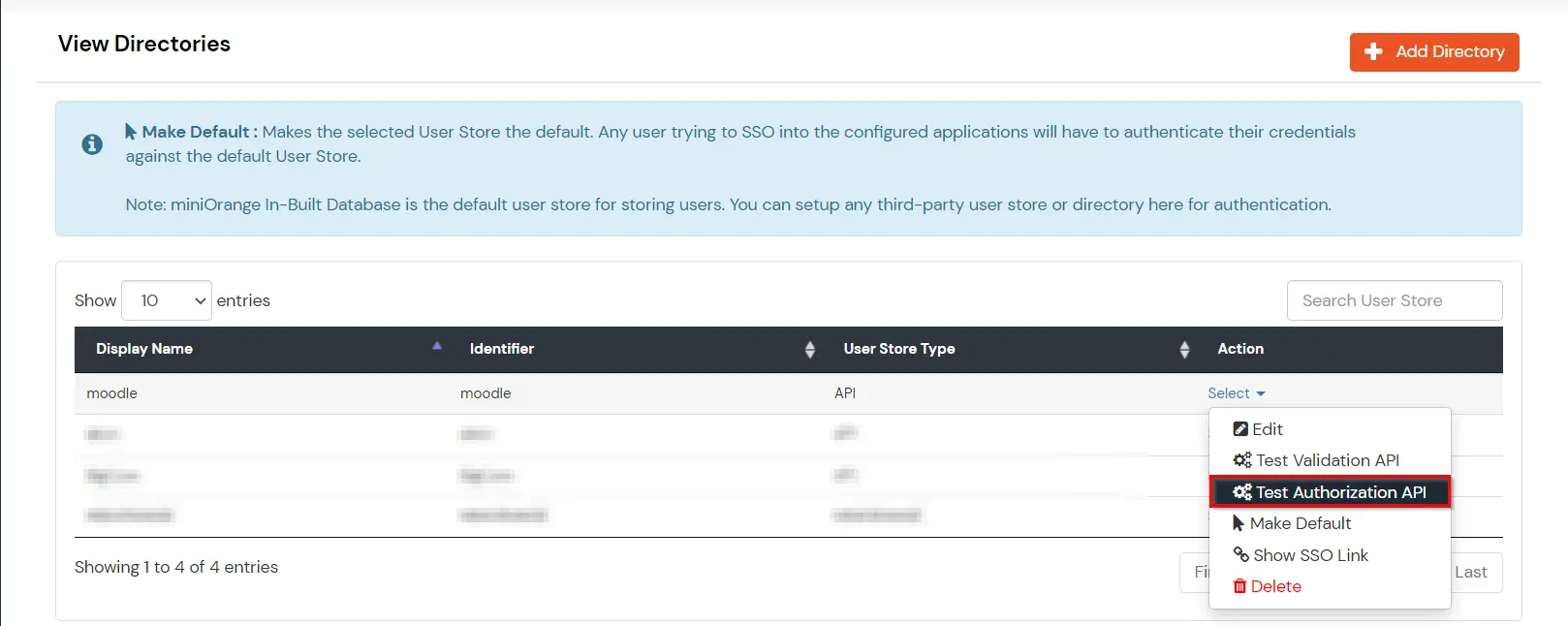Viewport: 1568px width, 626px height.
Task: Click the red trash icon
Action: pyautogui.click(x=1239, y=586)
